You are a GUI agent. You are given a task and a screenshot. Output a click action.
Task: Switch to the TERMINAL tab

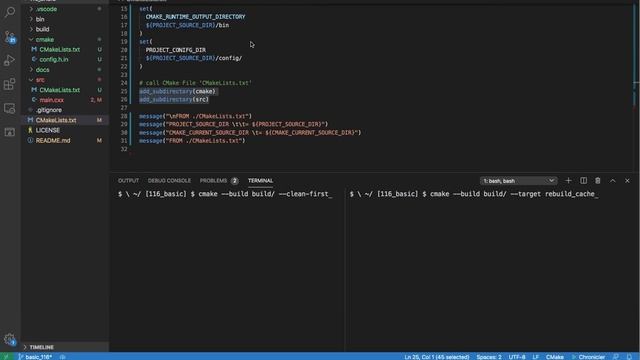260,180
